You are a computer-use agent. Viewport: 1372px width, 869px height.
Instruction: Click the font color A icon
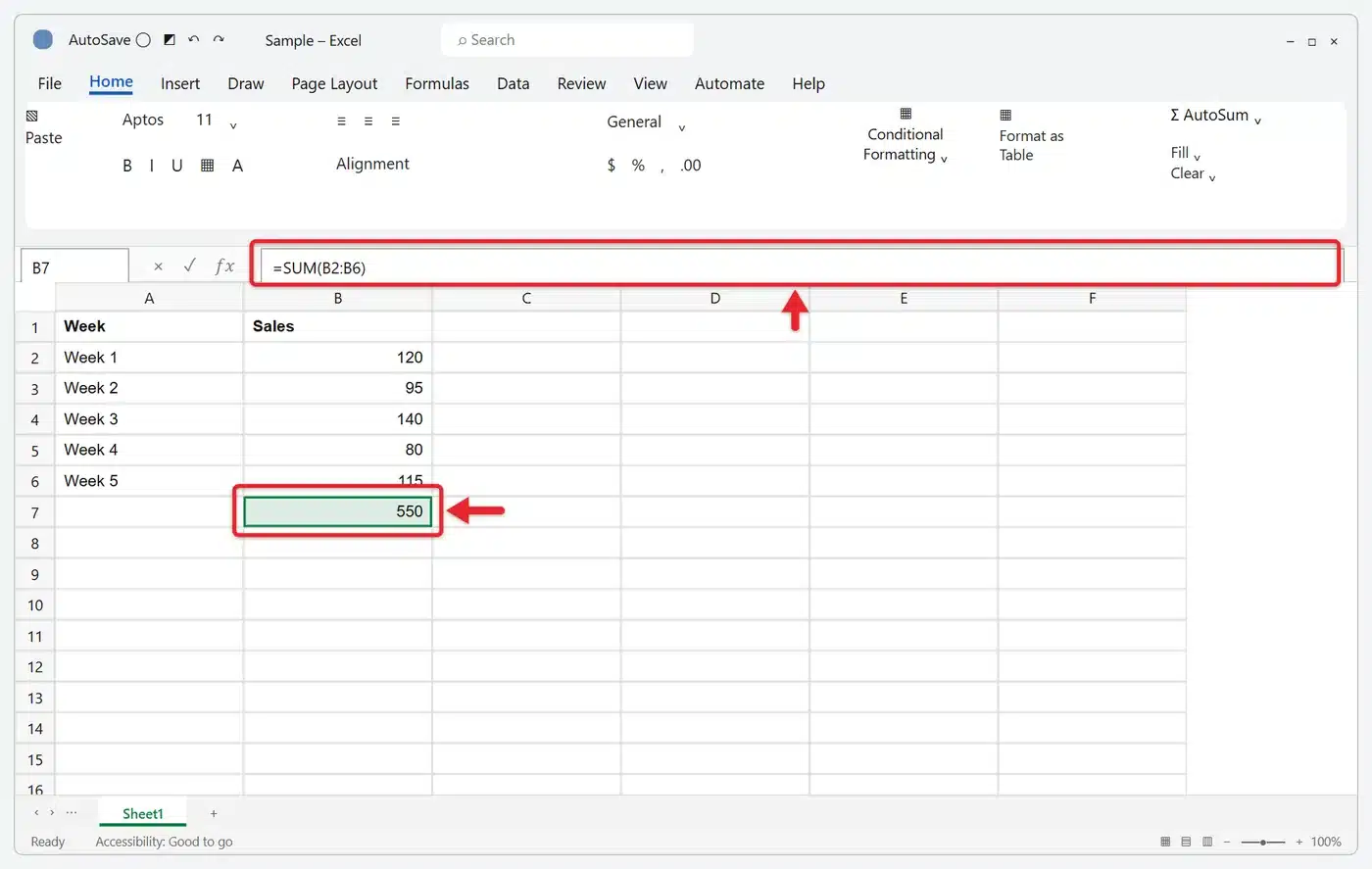coord(237,166)
